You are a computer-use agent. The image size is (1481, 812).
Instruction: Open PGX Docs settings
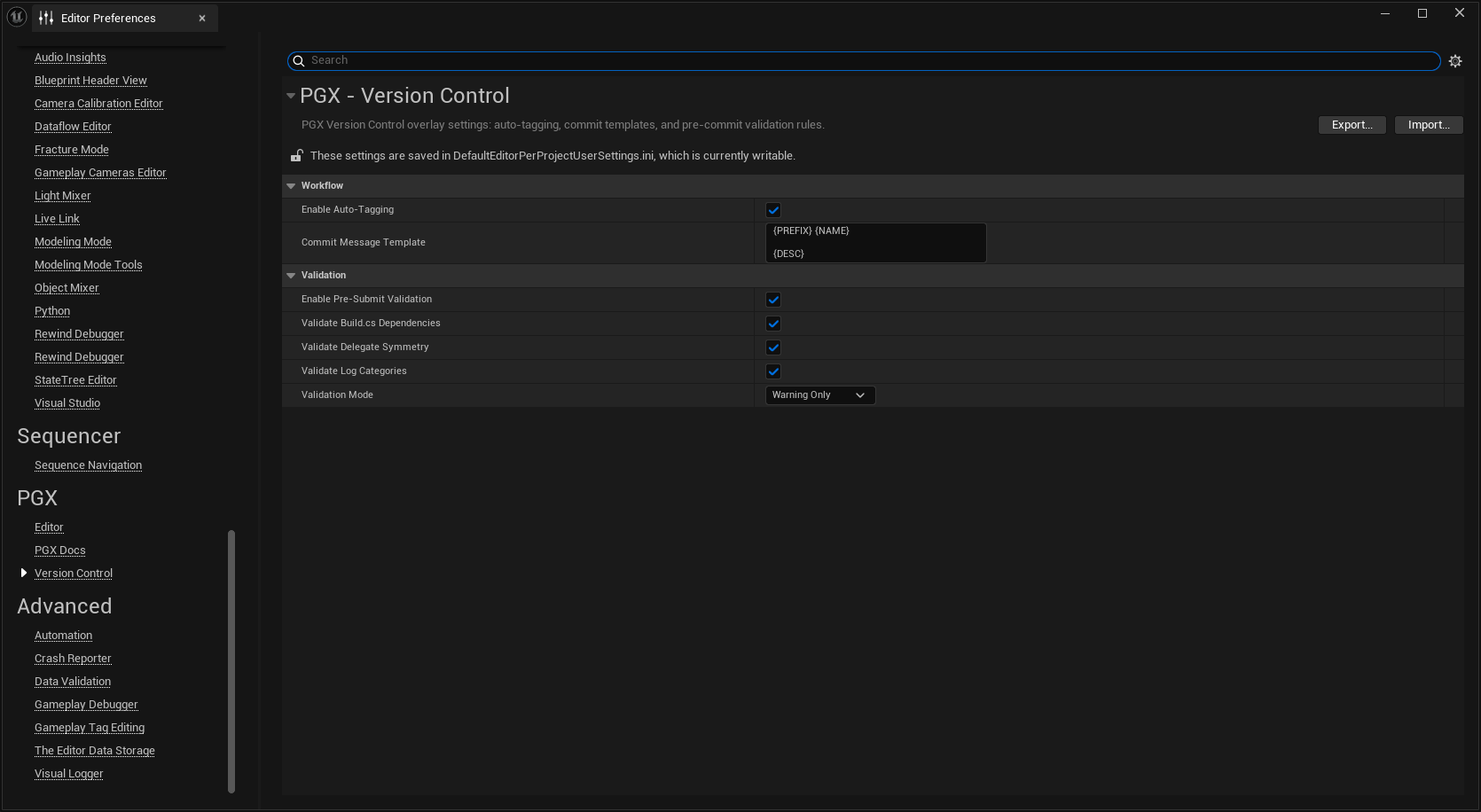click(60, 550)
